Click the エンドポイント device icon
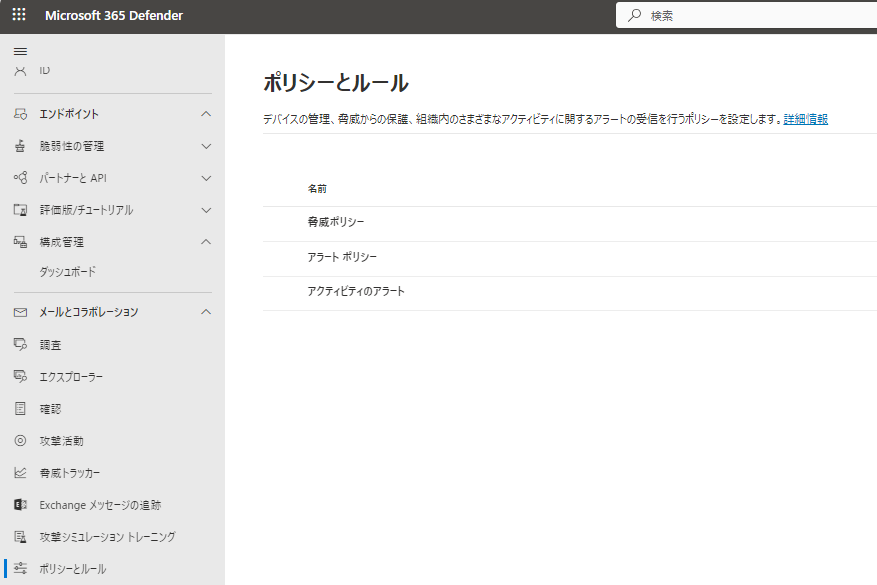The height and width of the screenshot is (585, 877). pyautogui.click(x=20, y=114)
